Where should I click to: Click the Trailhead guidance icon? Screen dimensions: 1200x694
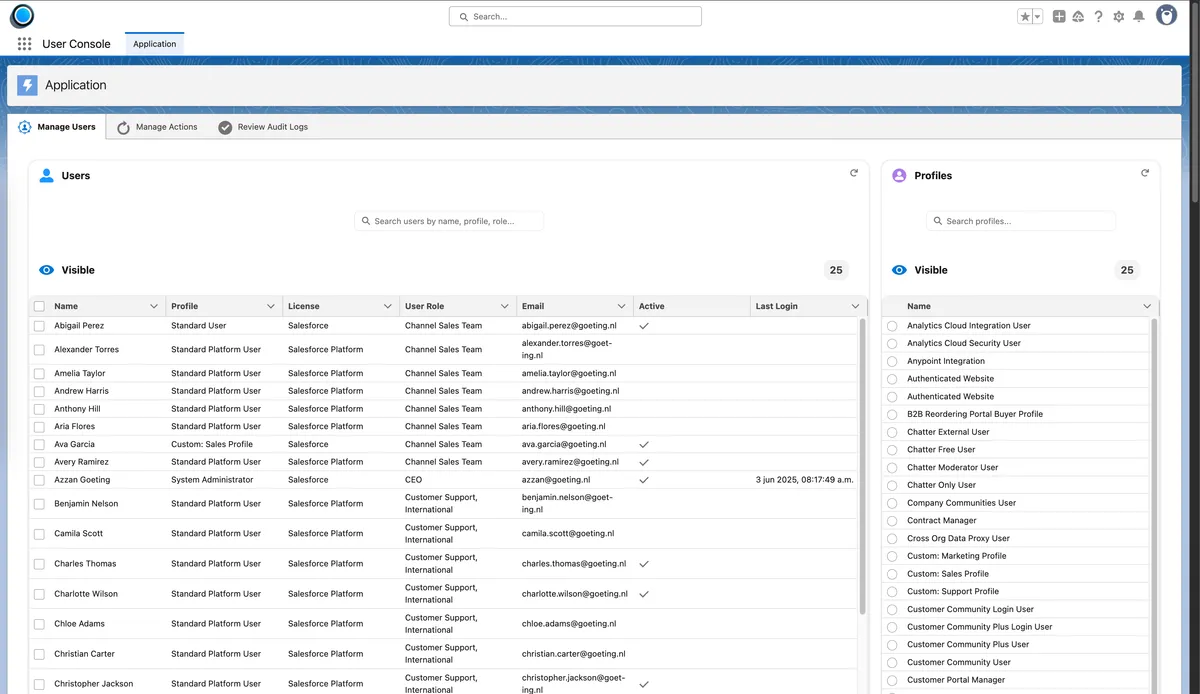coord(1078,16)
